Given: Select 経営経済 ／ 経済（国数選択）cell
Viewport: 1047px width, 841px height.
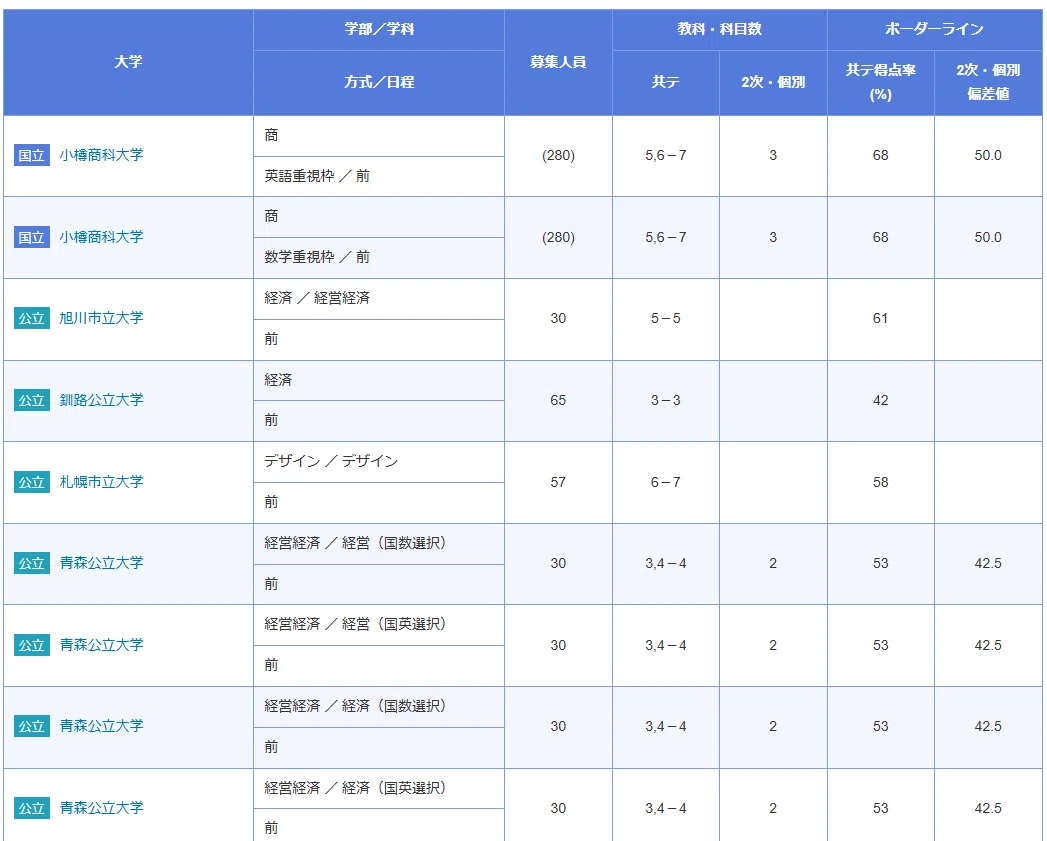Looking at the screenshot, I should click(x=379, y=707).
